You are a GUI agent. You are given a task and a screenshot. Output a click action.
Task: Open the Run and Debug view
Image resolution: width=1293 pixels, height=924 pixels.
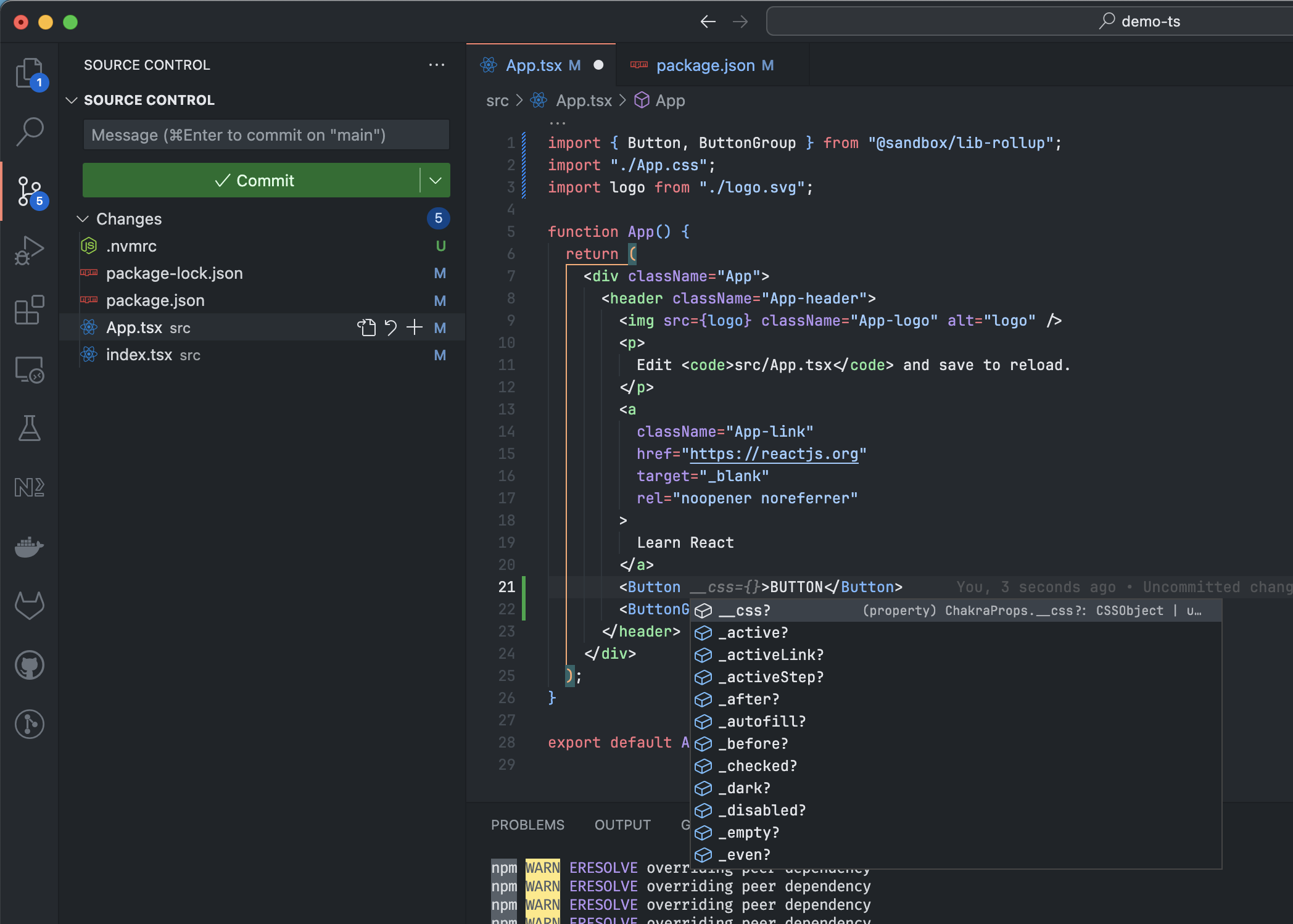29,250
